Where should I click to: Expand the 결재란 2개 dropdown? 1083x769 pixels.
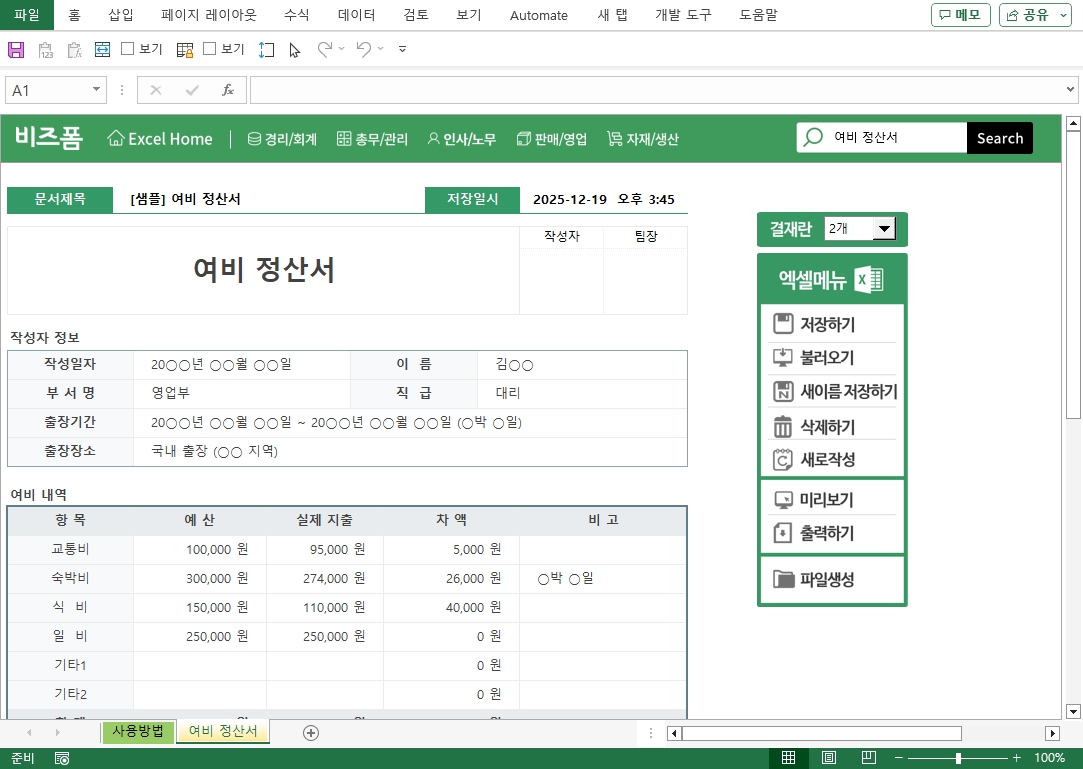coord(884,229)
